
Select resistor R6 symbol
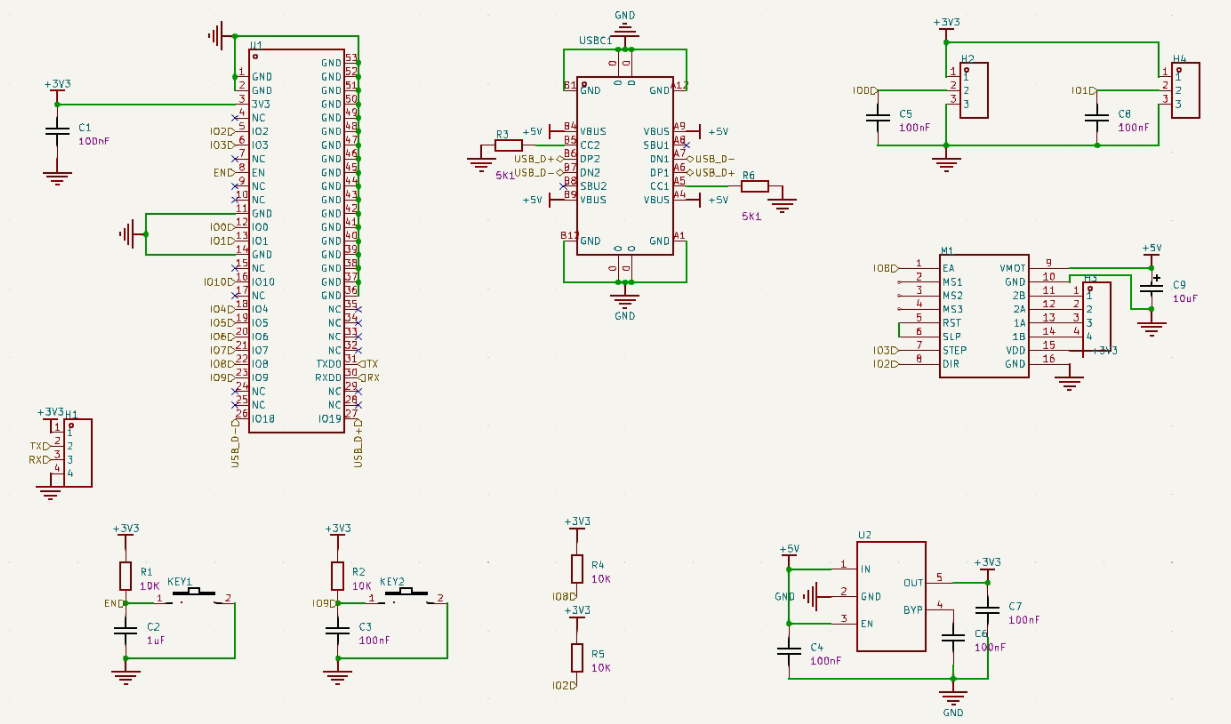click(x=754, y=186)
